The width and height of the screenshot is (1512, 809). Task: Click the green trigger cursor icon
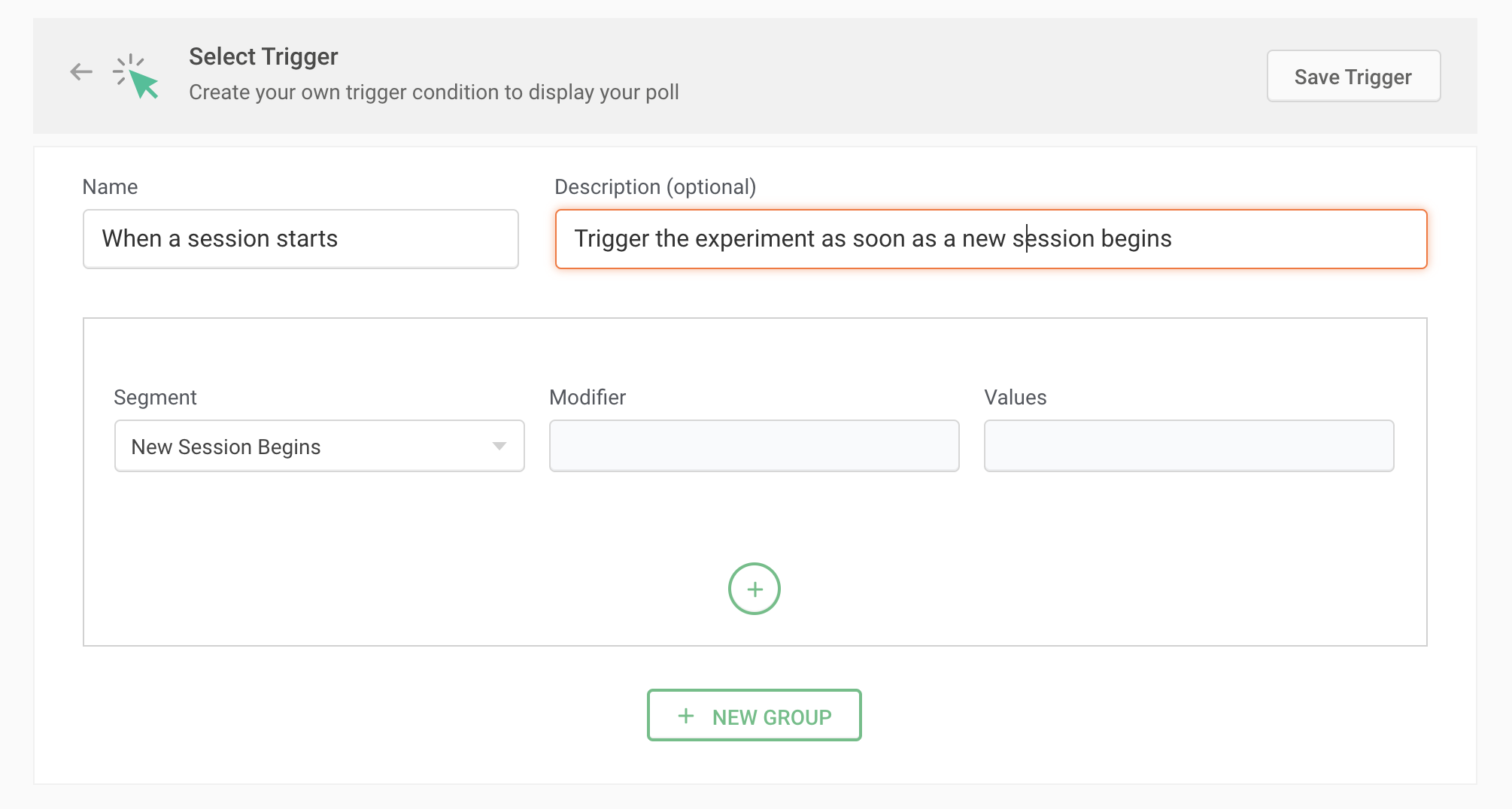tap(137, 76)
